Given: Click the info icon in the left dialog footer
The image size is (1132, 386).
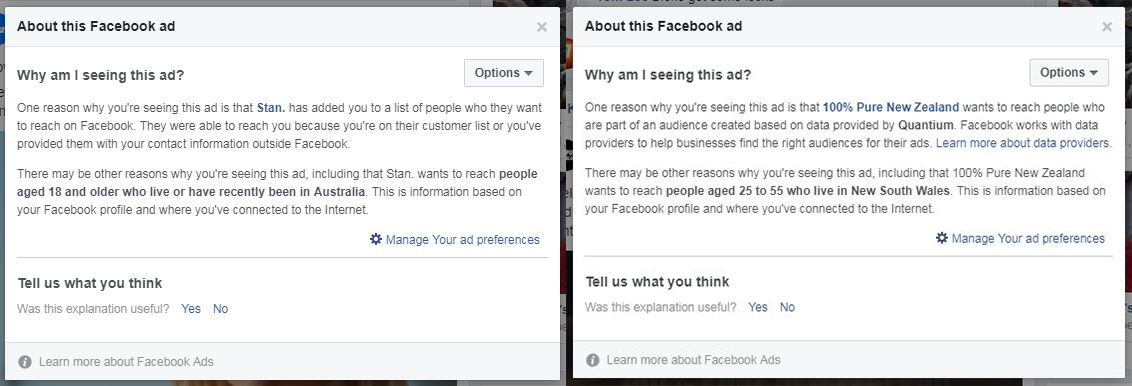Looking at the screenshot, I should [25, 361].
